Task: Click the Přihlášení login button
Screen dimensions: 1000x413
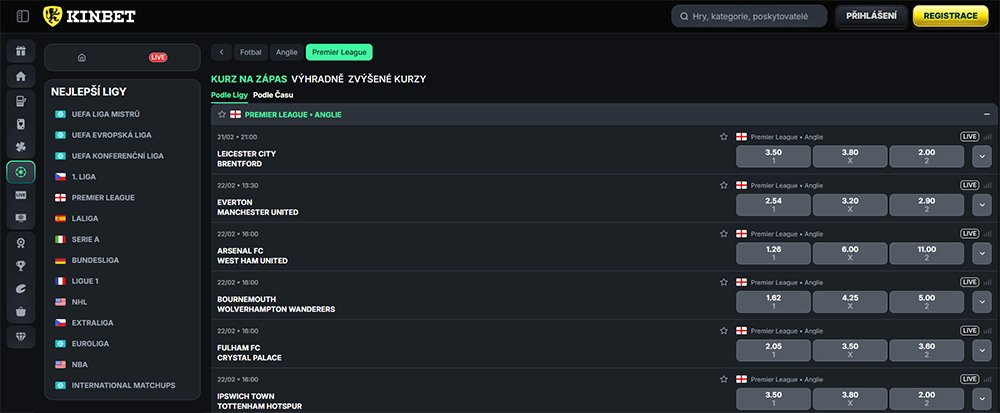Action: click(x=871, y=16)
